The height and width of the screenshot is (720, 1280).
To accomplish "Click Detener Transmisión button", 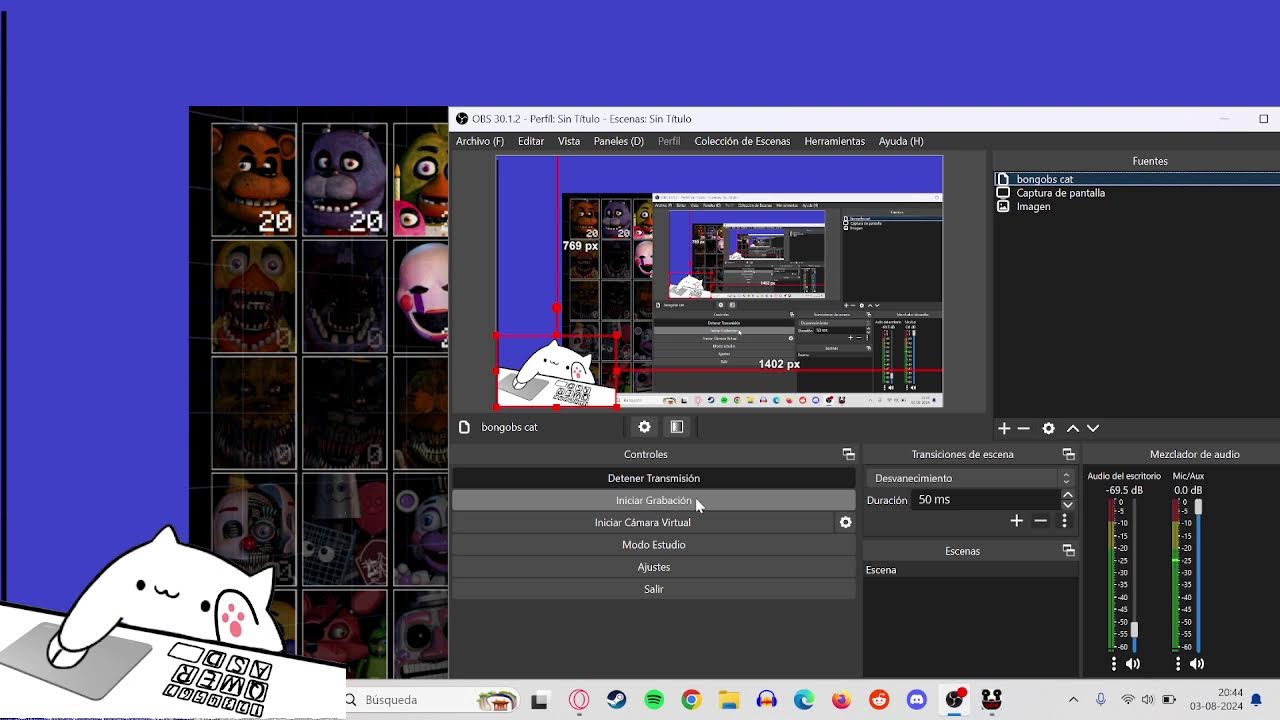I will click(x=654, y=478).
